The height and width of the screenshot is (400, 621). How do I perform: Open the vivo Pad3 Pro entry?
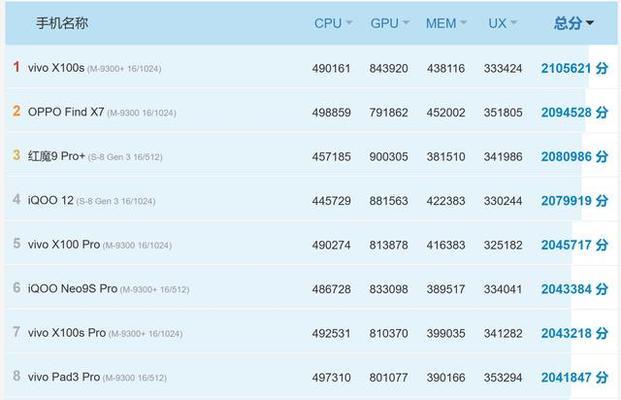click(x=97, y=377)
